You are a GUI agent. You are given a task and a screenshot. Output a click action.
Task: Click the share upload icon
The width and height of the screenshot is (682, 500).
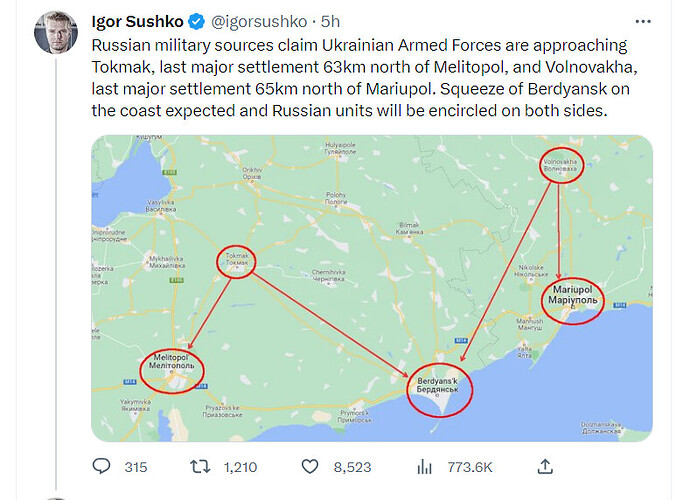(545, 467)
